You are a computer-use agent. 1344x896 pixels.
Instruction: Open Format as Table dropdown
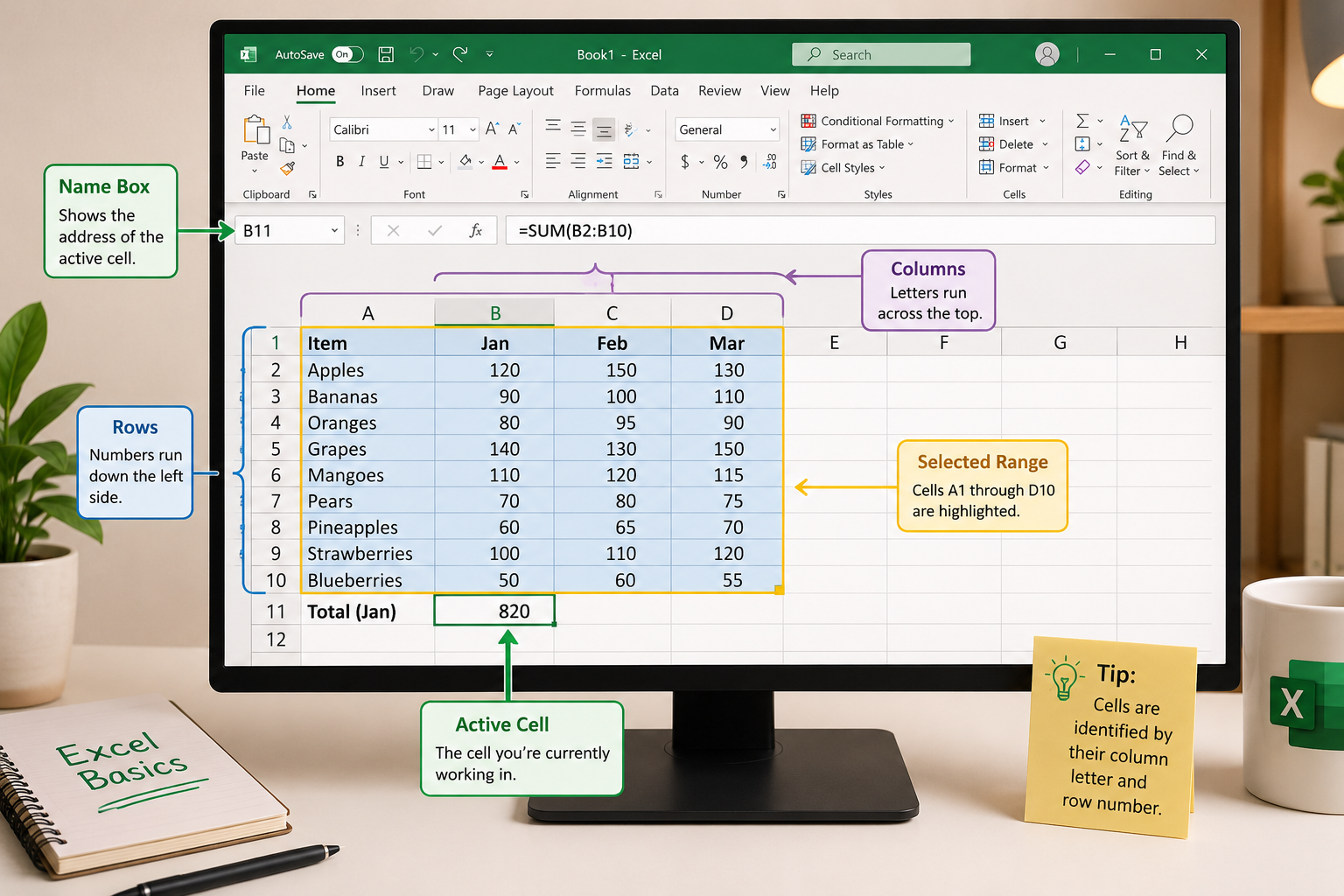857,144
